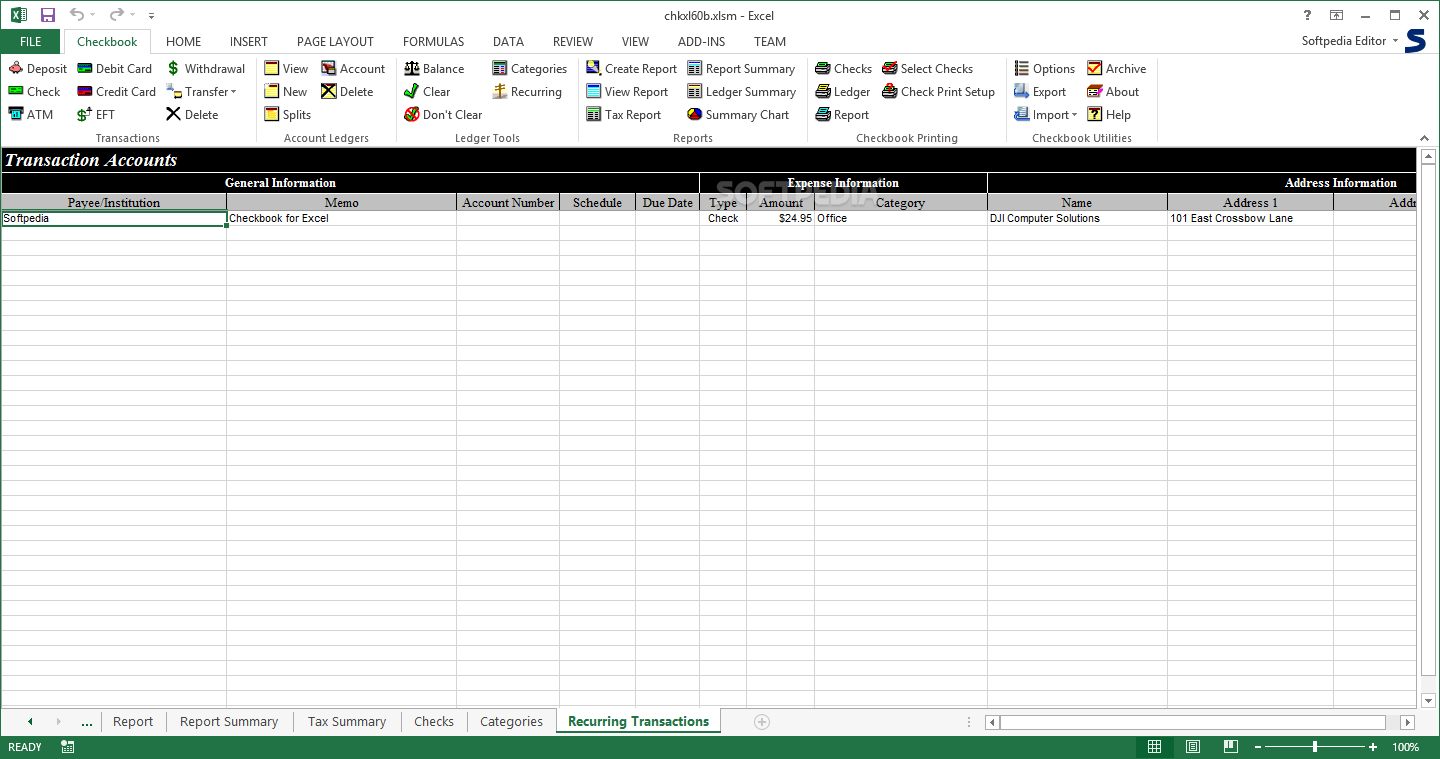Screen dimensions: 1440x759
Task: Show the Summary Chart
Action: click(738, 115)
